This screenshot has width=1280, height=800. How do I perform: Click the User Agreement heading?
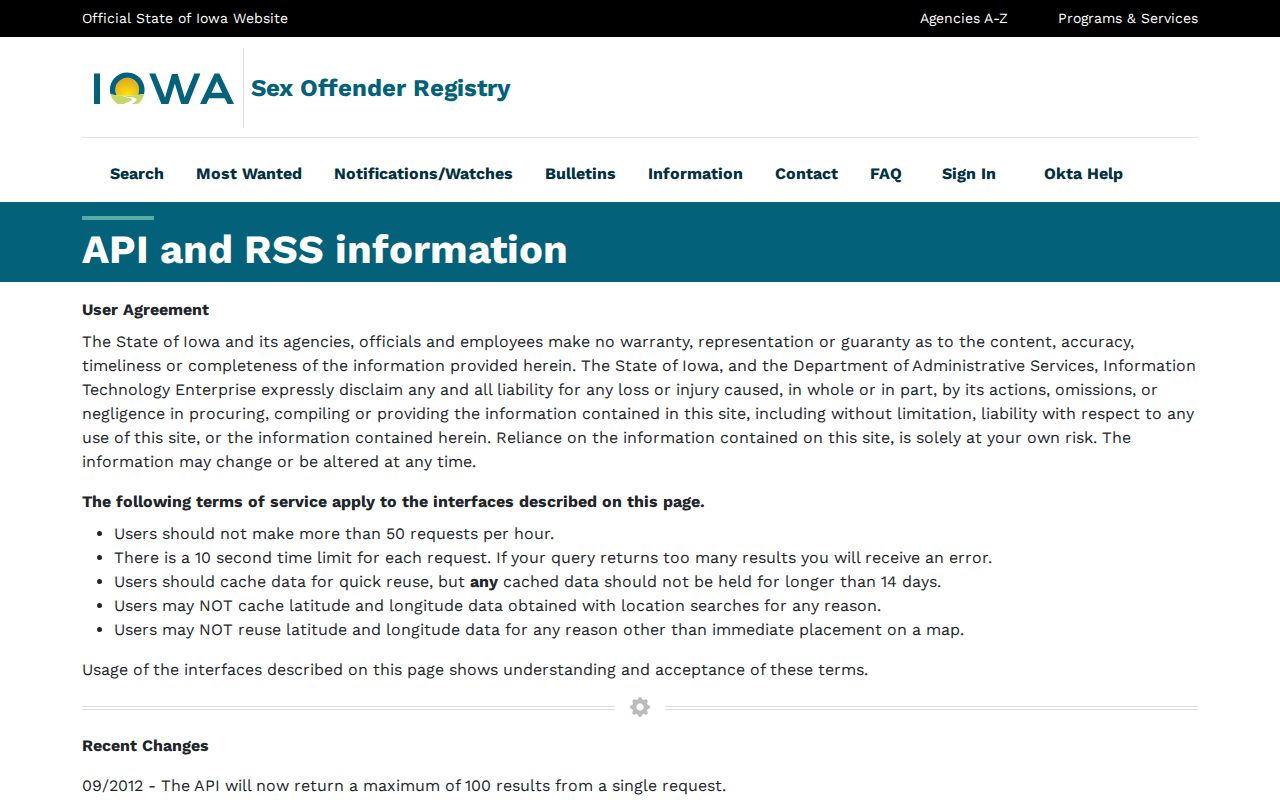(x=146, y=310)
